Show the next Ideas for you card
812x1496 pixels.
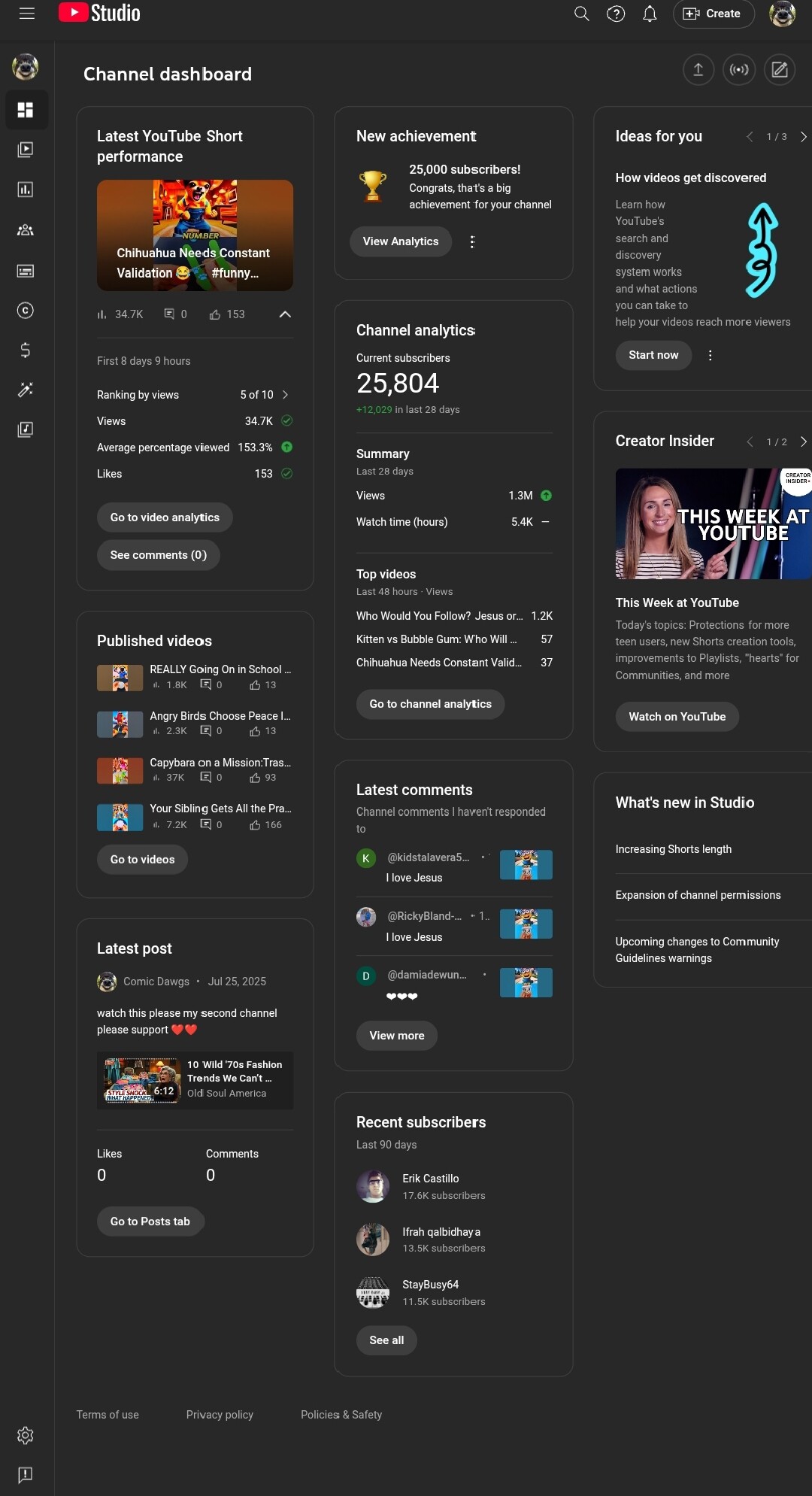(x=803, y=137)
